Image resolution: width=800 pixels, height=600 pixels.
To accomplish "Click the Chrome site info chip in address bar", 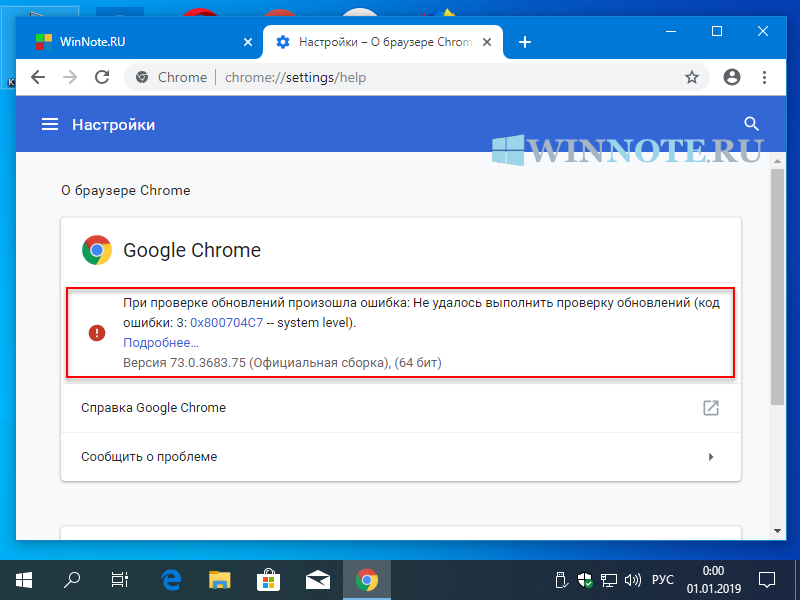I will 171,78.
